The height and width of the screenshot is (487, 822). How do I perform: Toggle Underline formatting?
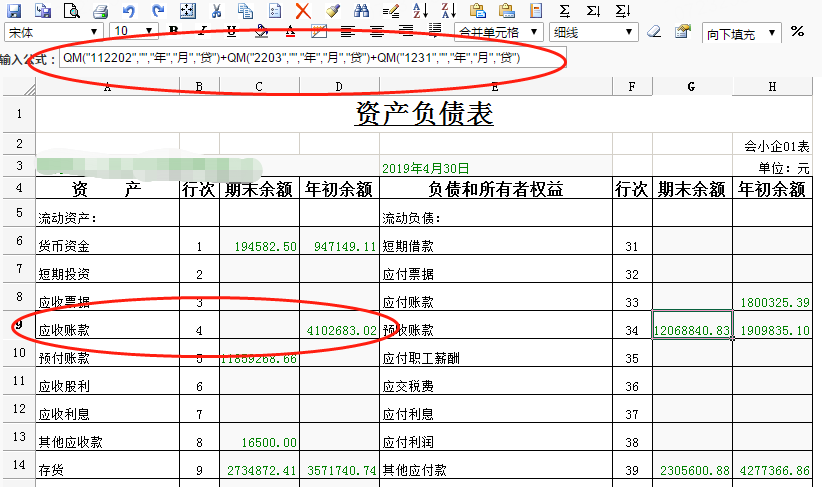231,32
